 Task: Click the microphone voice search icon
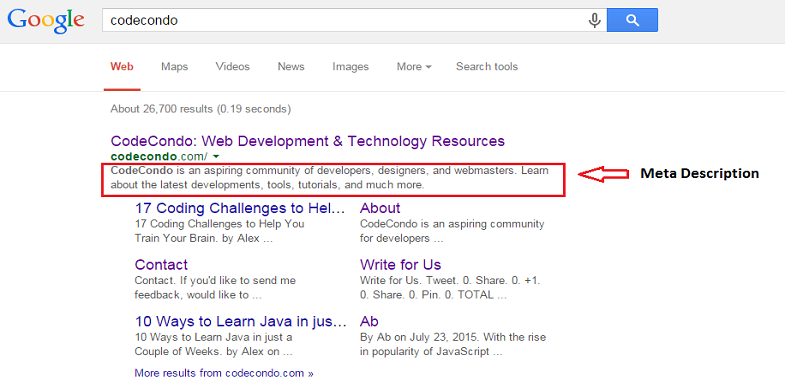pos(594,21)
